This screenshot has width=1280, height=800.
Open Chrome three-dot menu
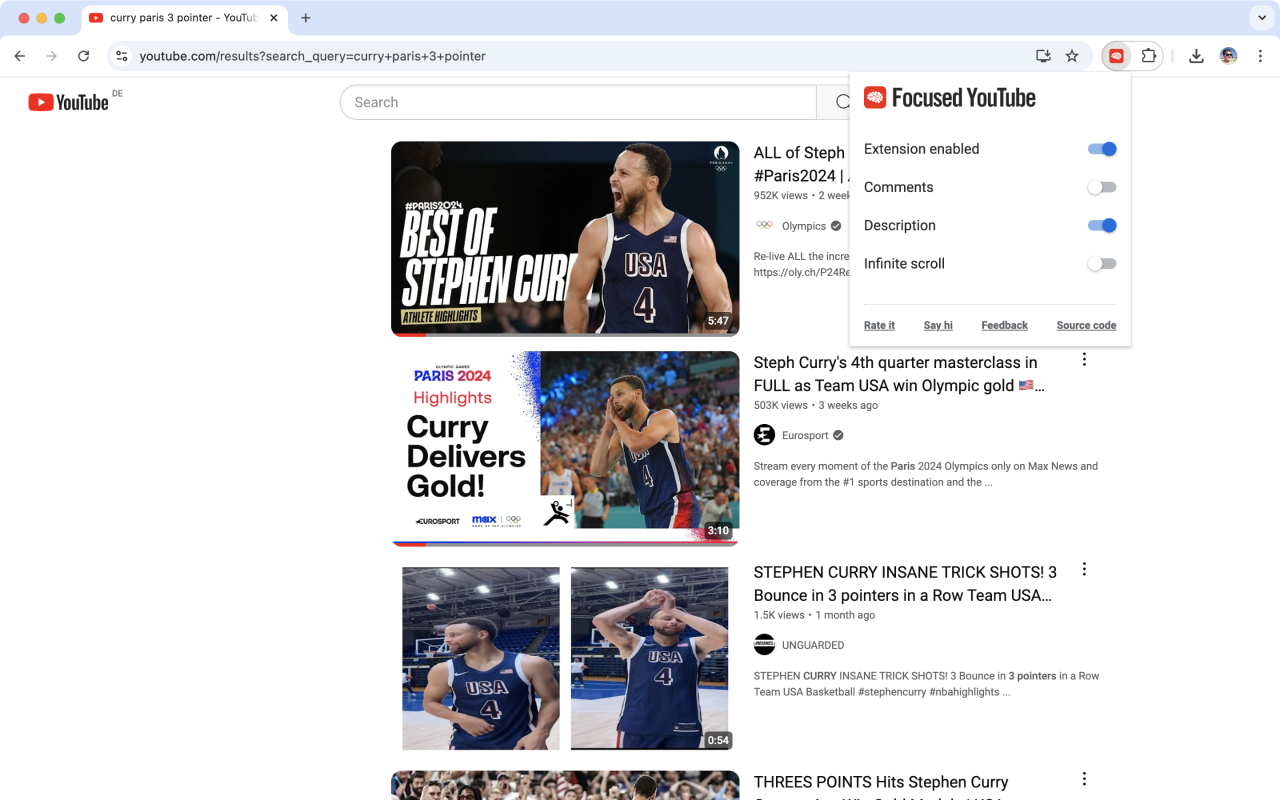1260,56
